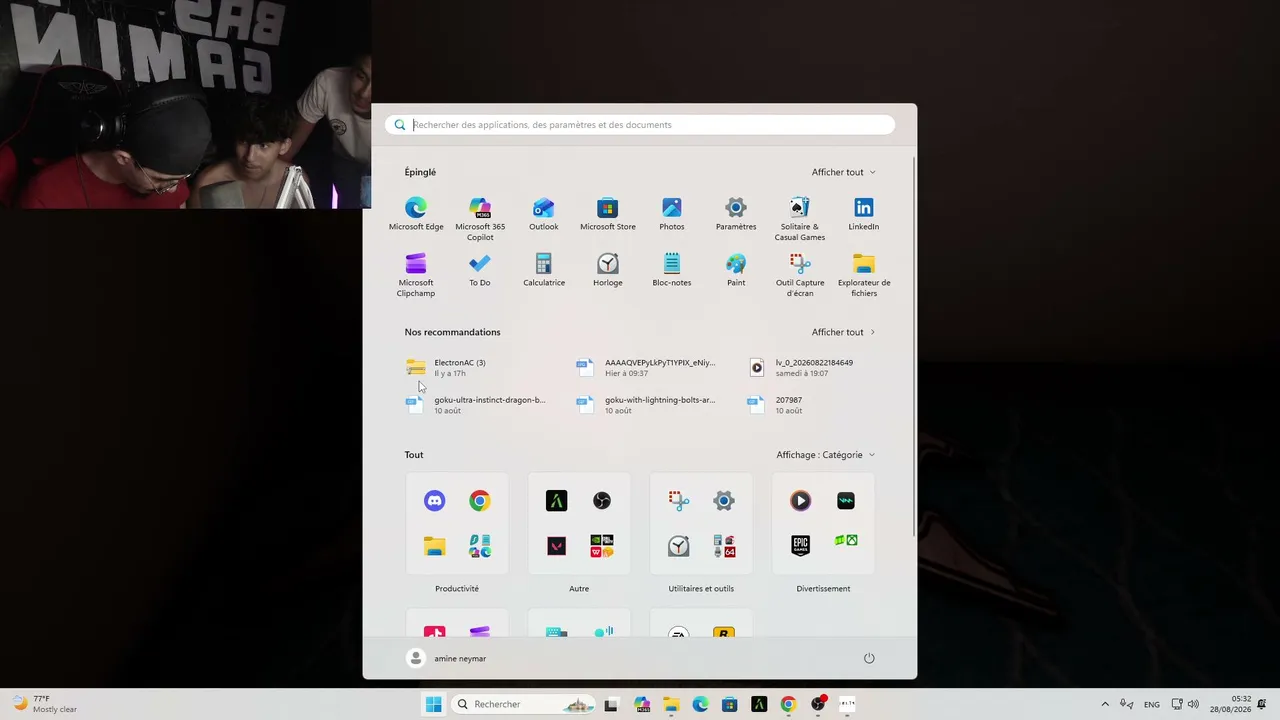The height and width of the screenshot is (720, 1280).
Task: Open OBS Studio from the taskbar
Action: [x=818, y=704]
